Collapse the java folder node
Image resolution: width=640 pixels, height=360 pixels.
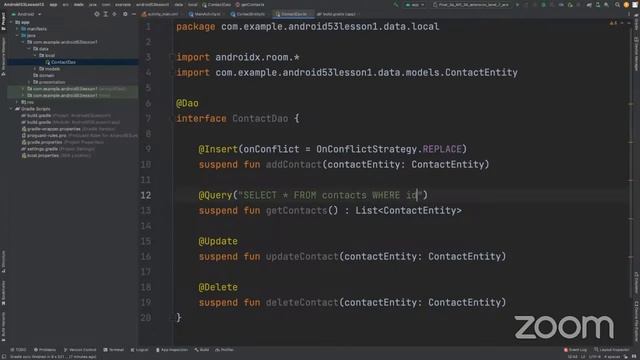pos(17,36)
